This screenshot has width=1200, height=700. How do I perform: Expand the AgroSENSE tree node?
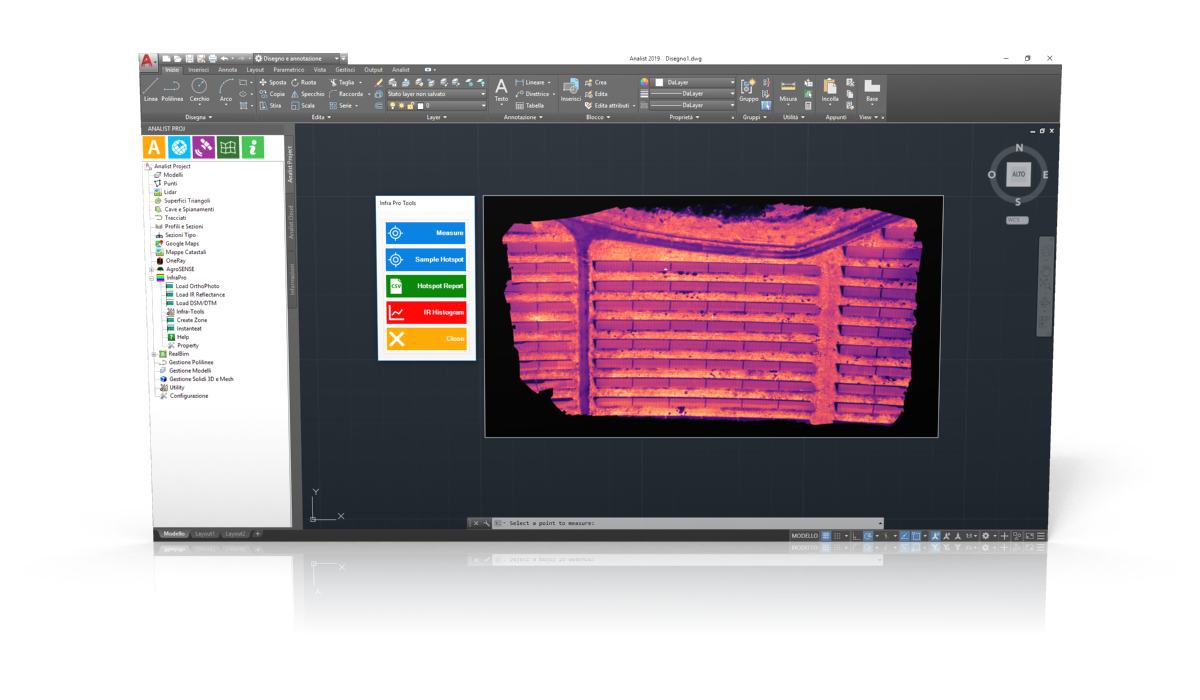point(151,269)
